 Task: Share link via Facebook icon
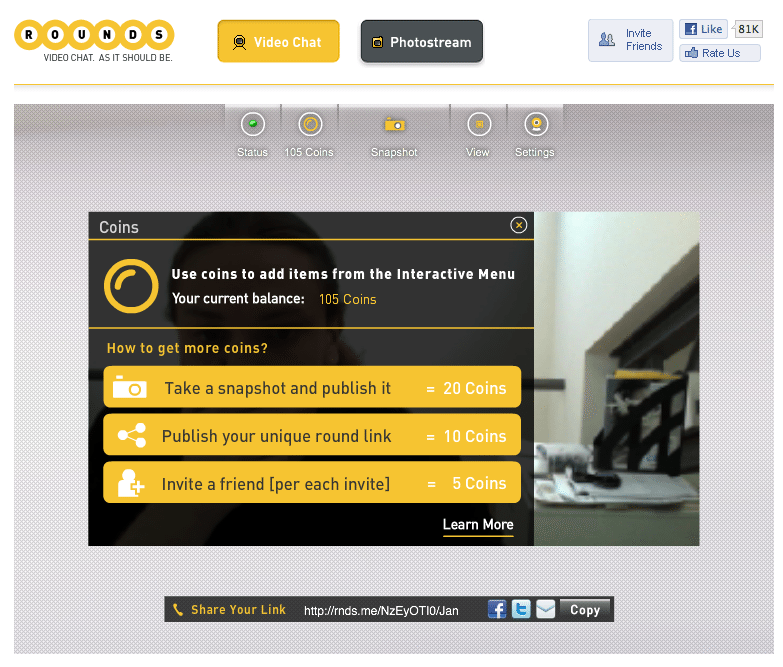(497, 609)
